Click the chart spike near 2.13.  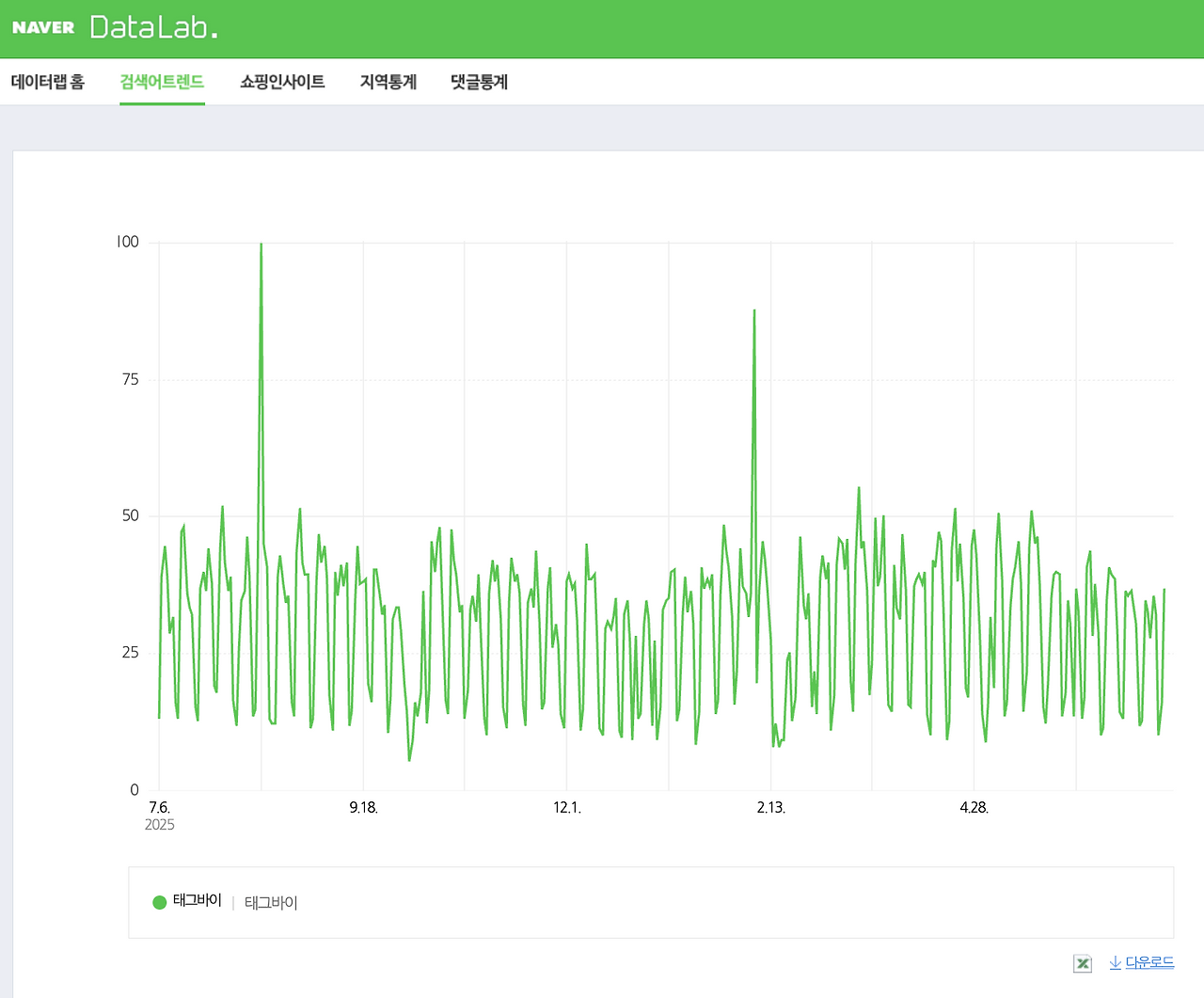(x=753, y=310)
